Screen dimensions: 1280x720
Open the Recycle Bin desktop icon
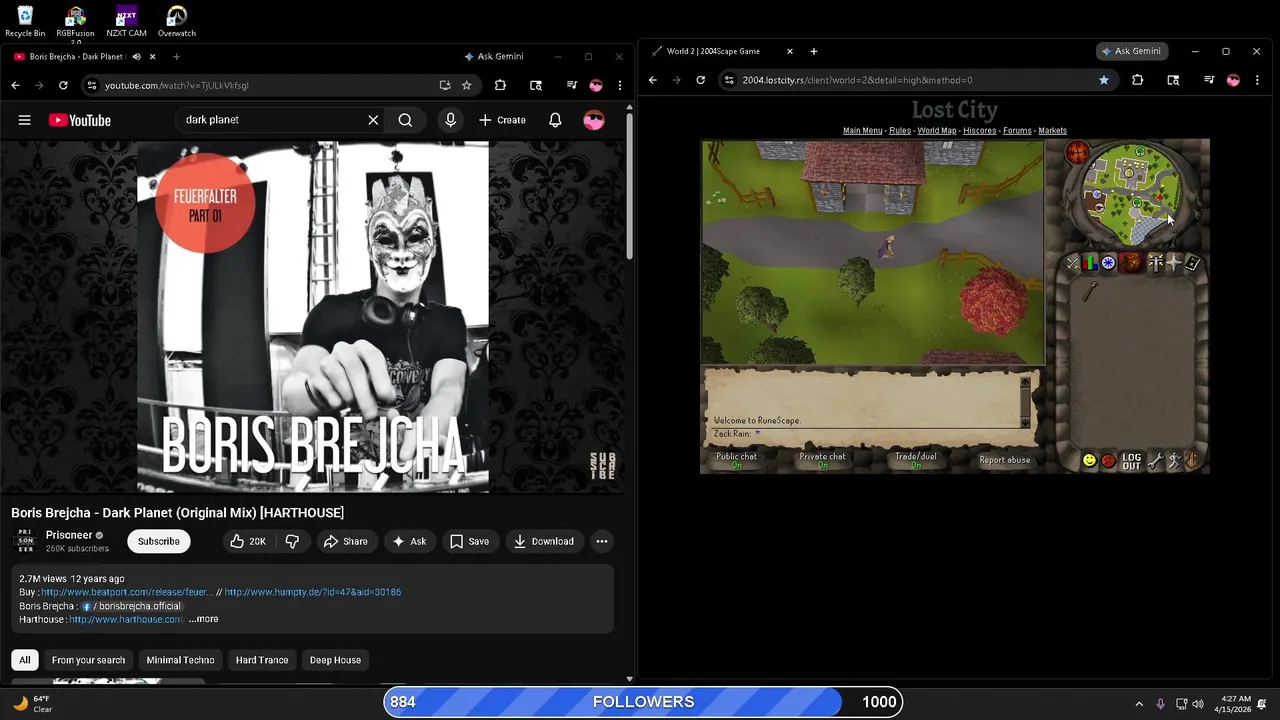(x=25, y=21)
